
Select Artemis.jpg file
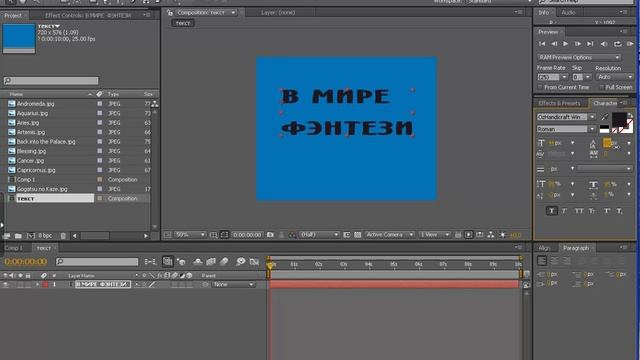(x=31, y=132)
